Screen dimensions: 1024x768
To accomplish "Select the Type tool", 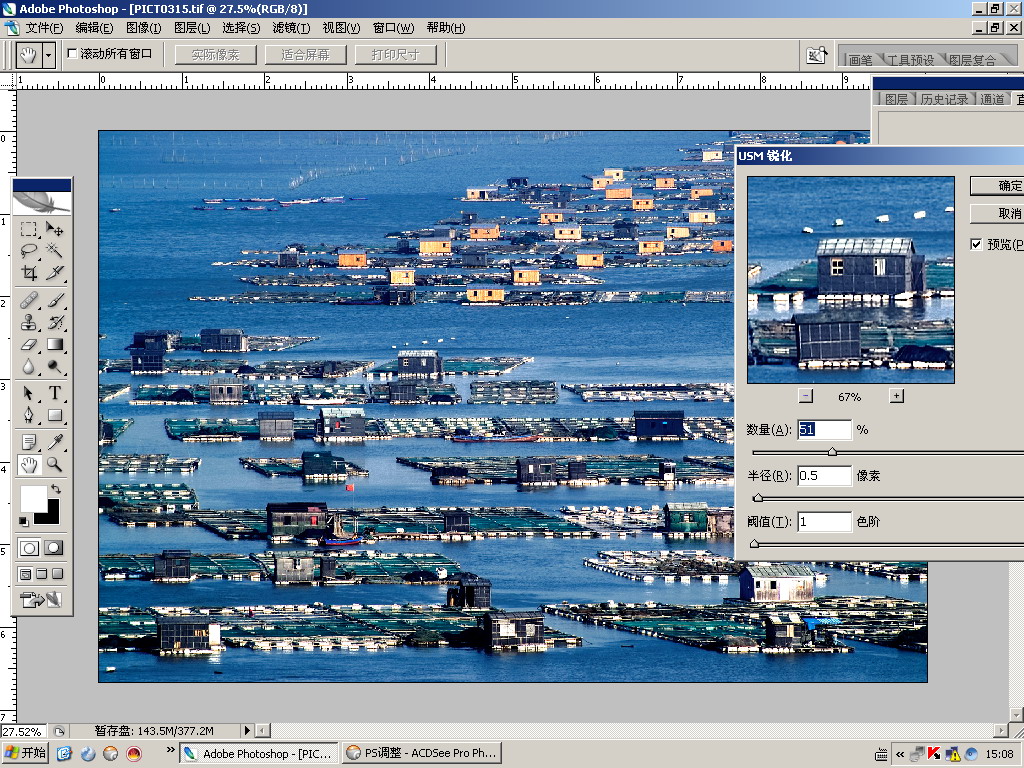I will 55,393.
